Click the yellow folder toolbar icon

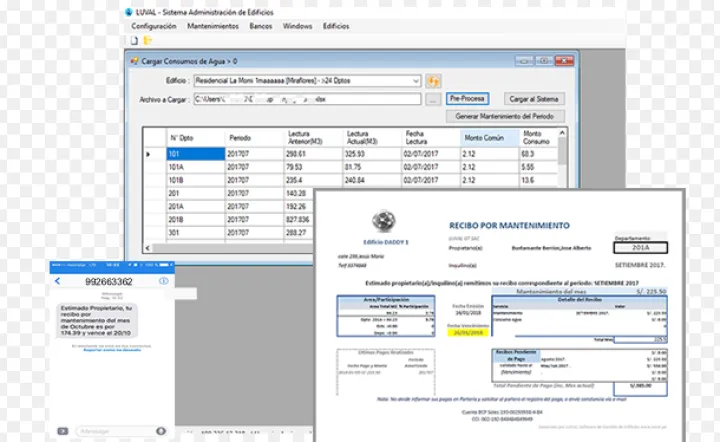click(147, 40)
